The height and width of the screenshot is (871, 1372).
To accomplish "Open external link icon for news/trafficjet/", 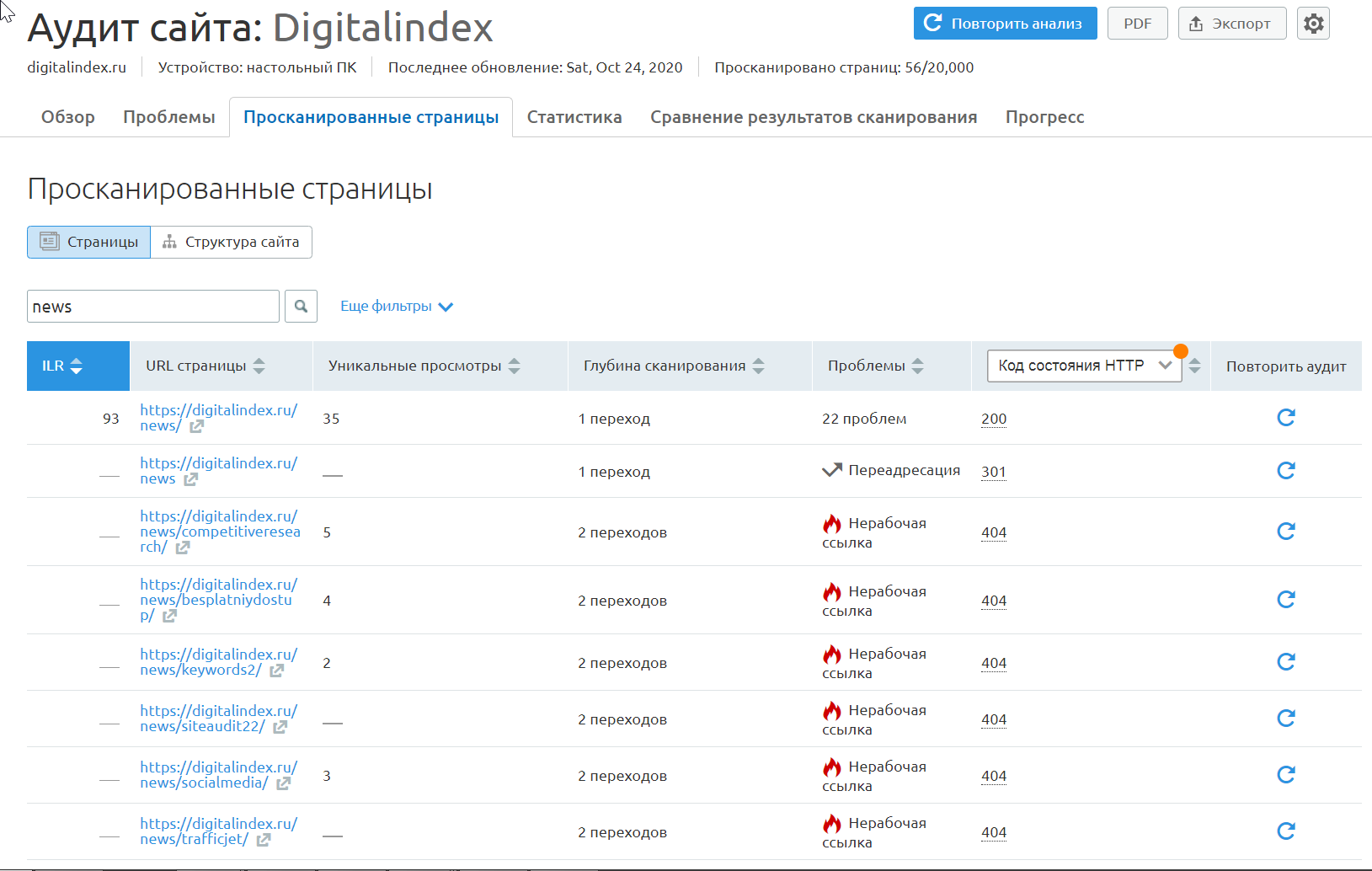I will tap(263, 840).
